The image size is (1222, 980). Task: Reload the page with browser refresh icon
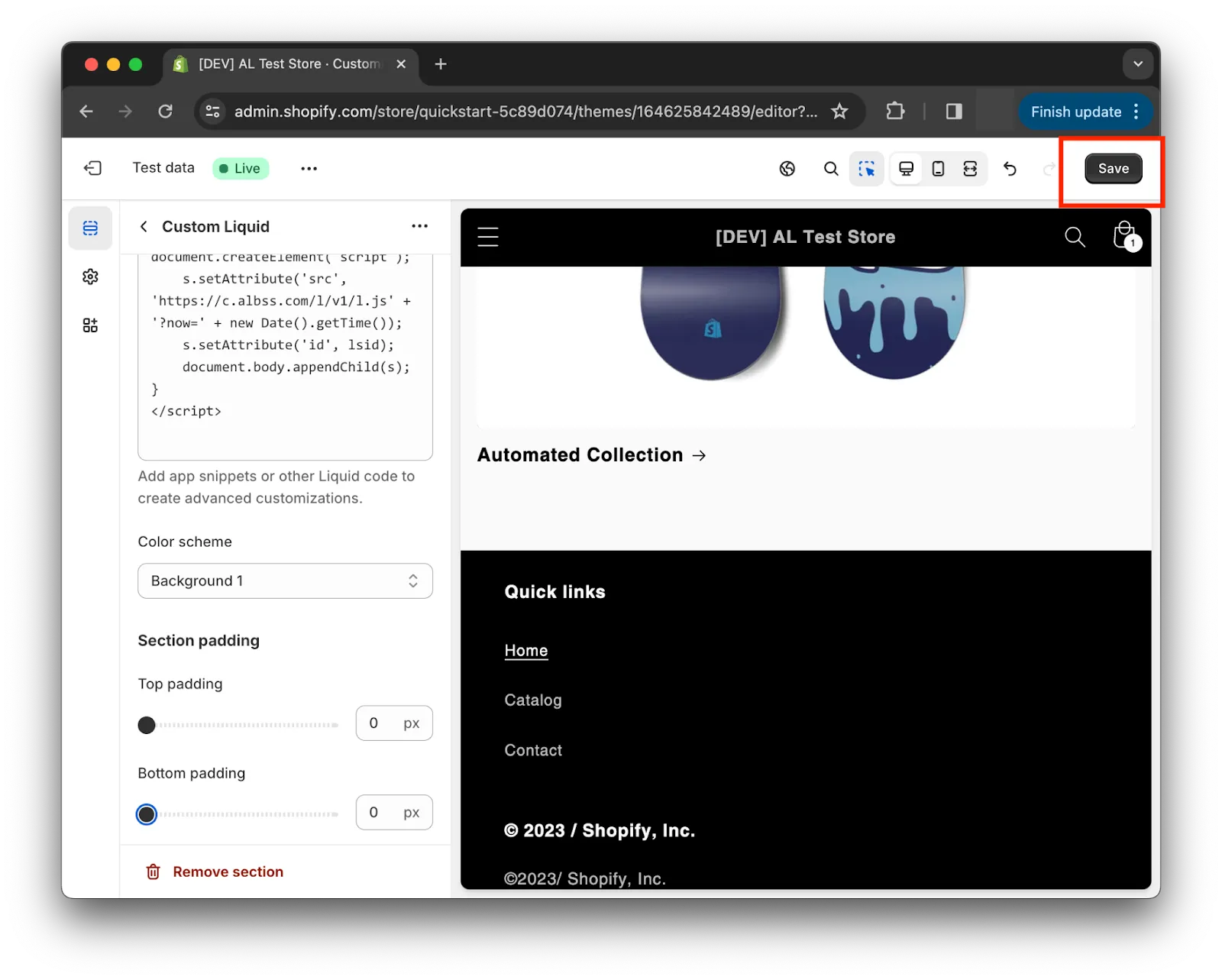165,112
